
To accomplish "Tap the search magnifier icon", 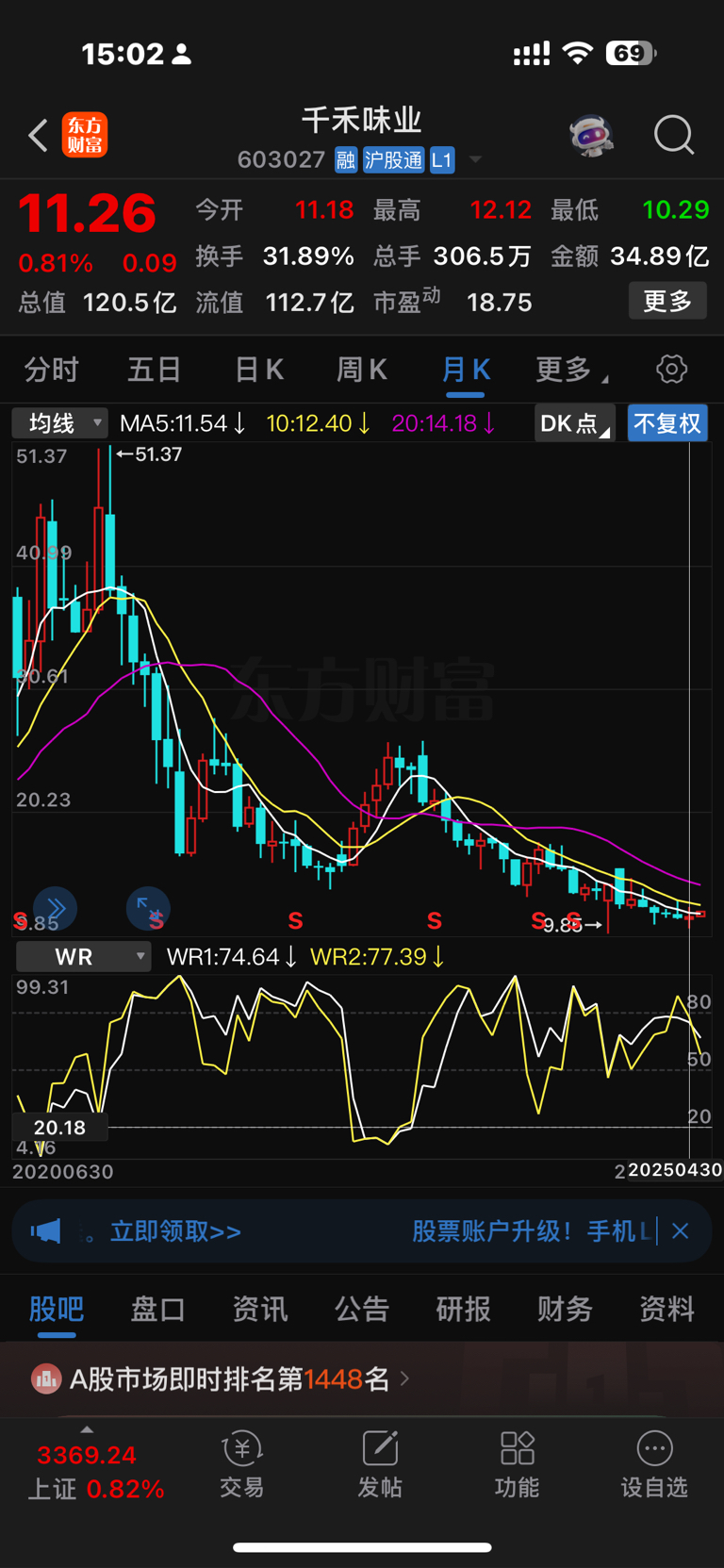I will point(674,136).
